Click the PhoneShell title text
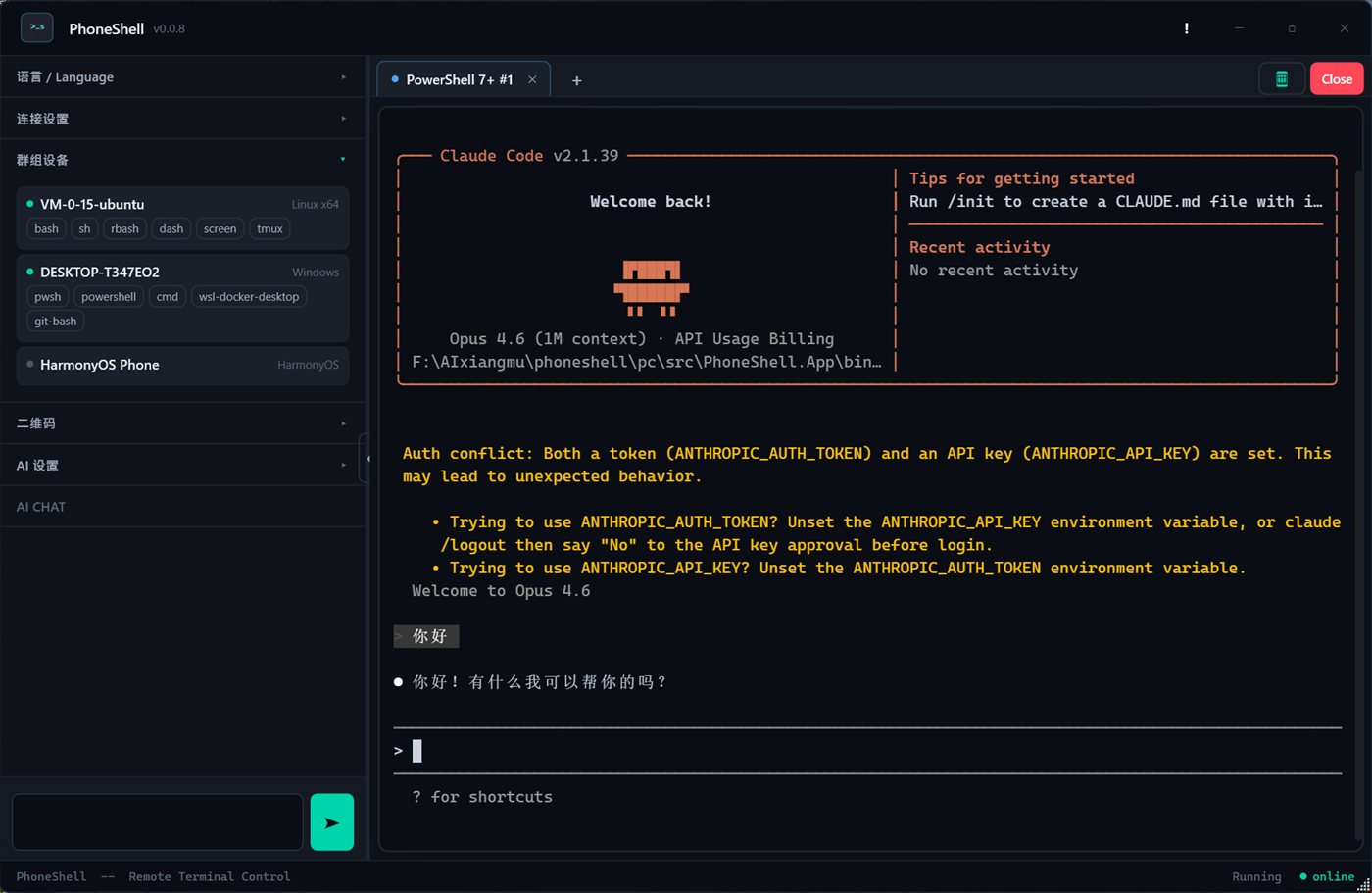1372x893 pixels. 107,29
